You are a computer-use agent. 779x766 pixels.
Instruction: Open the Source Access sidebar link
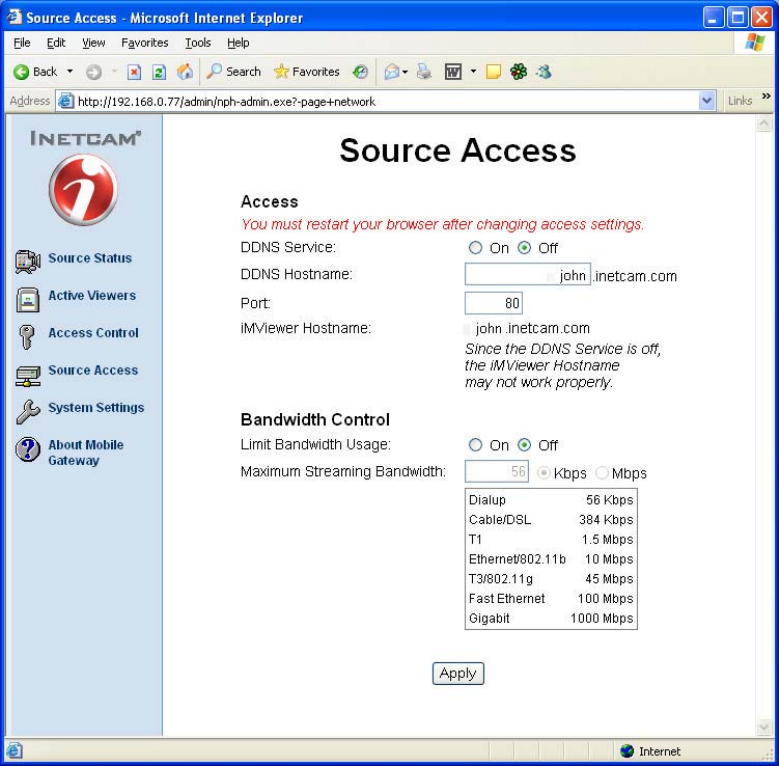[x=93, y=370]
